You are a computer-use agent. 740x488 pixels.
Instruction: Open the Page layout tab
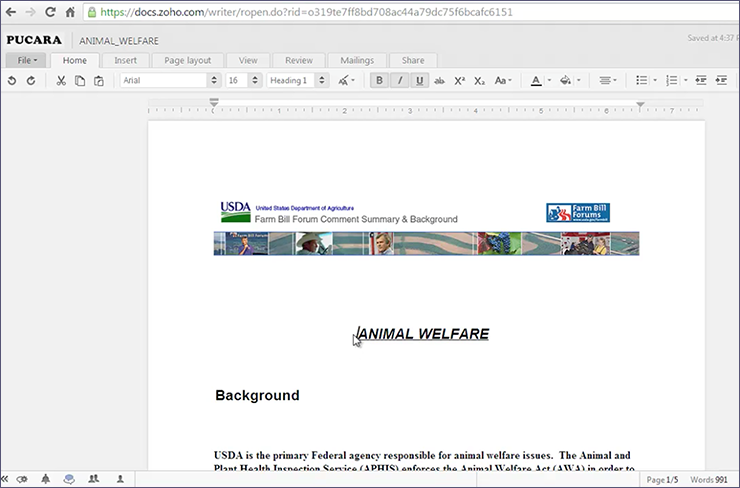pos(187,60)
